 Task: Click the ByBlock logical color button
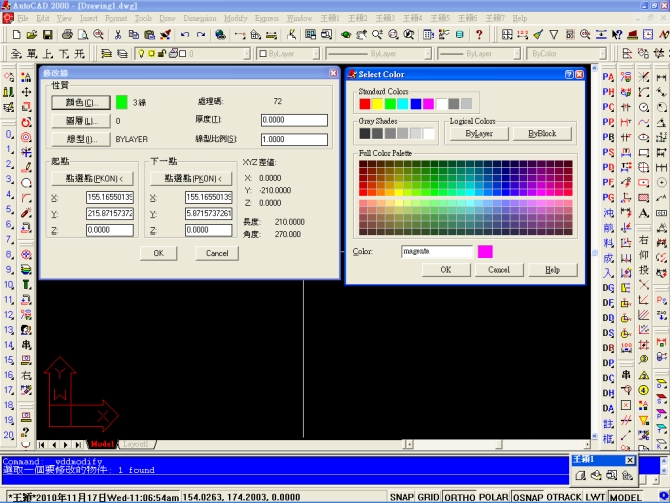[542, 133]
